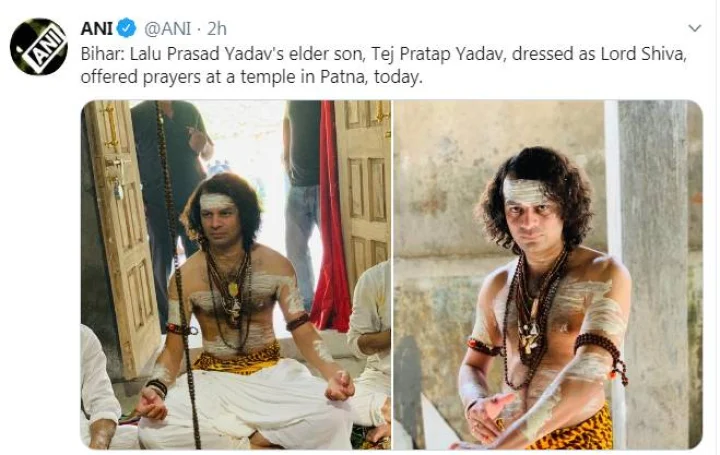Open the tweet via the 2h timestamp
Screen dimensions: 720x455
coord(217,28)
